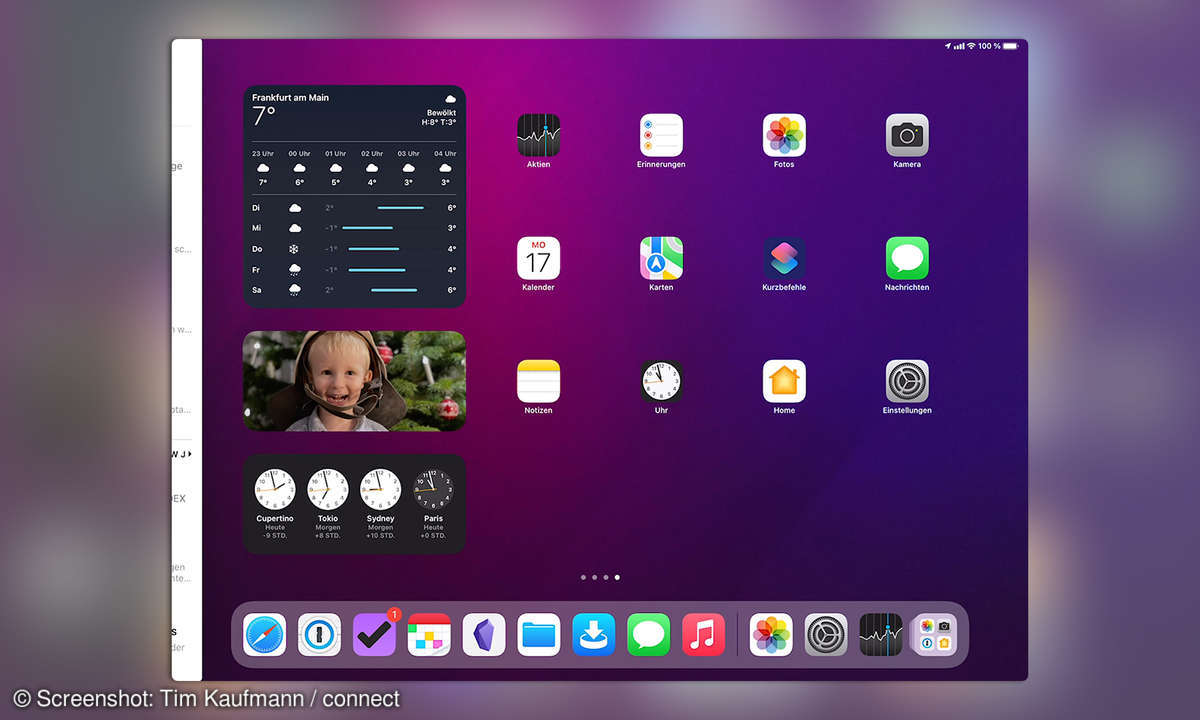Tap the 'Fr' daily forecast row

(354, 270)
